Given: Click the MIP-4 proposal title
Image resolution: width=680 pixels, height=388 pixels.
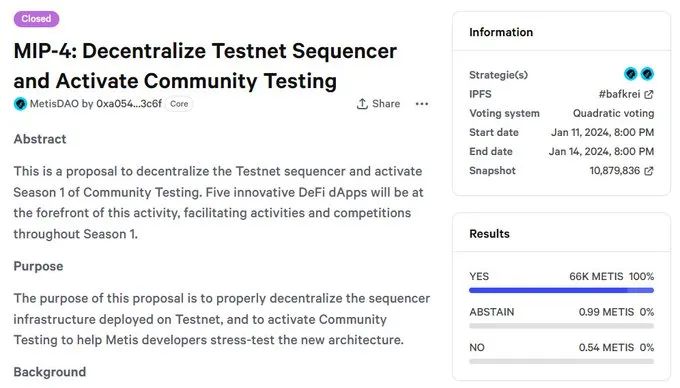Looking at the screenshot, I should pyautogui.click(x=205, y=66).
